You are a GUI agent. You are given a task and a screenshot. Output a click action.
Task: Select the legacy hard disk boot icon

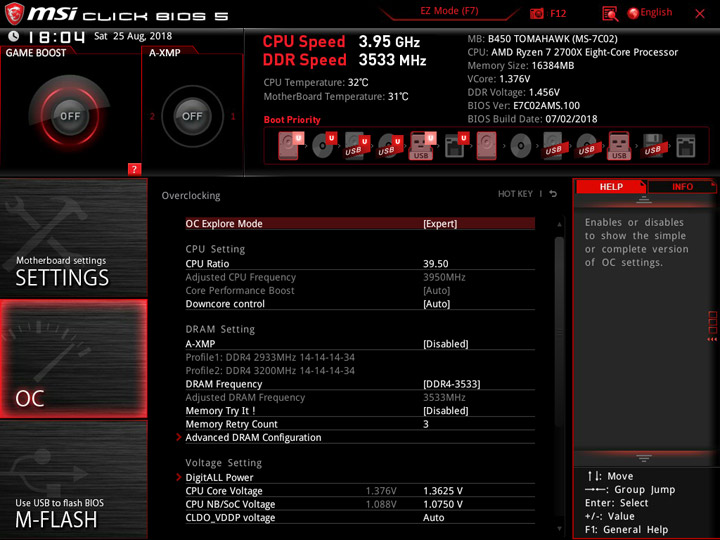click(487, 146)
